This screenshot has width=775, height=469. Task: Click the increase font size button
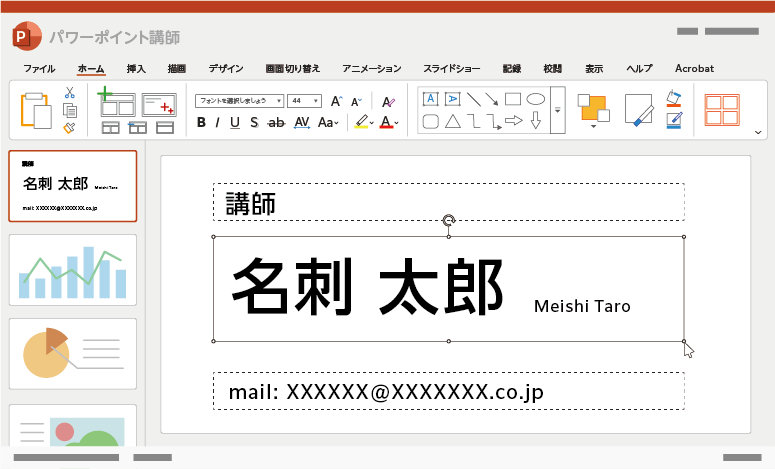coord(336,101)
